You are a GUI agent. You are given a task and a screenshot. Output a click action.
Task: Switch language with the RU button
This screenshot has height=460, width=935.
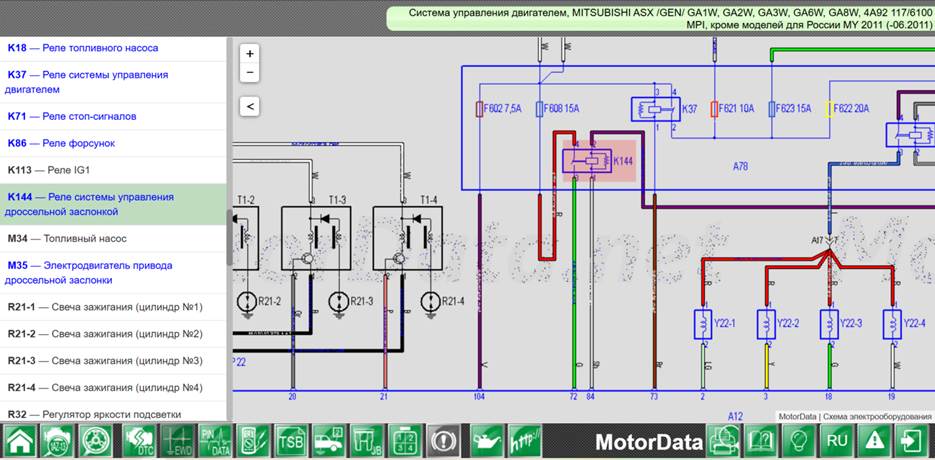[837, 442]
